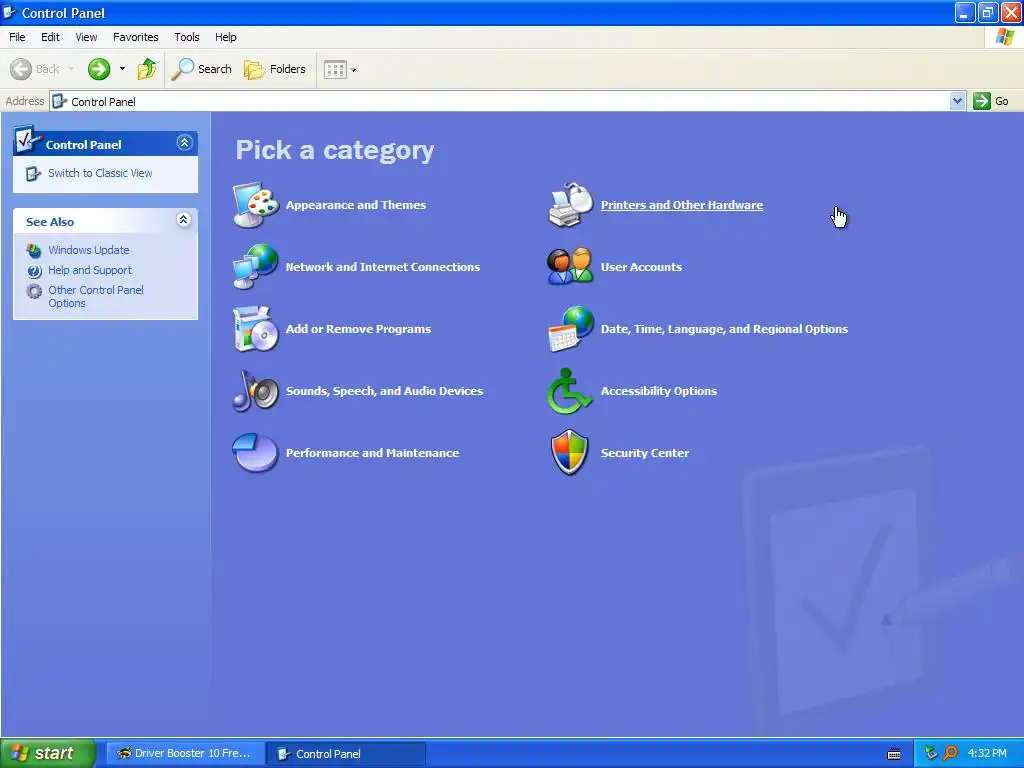Toggle the Folders pane

275,69
